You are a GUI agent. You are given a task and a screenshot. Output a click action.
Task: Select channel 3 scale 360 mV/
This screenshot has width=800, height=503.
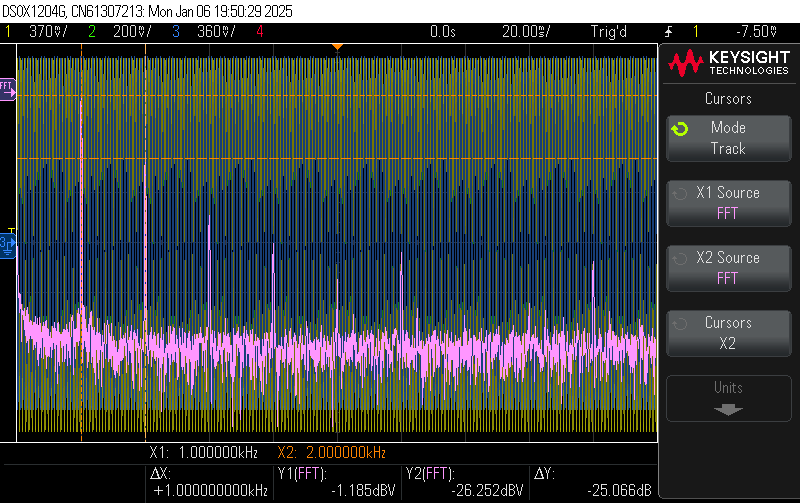(216, 32)
